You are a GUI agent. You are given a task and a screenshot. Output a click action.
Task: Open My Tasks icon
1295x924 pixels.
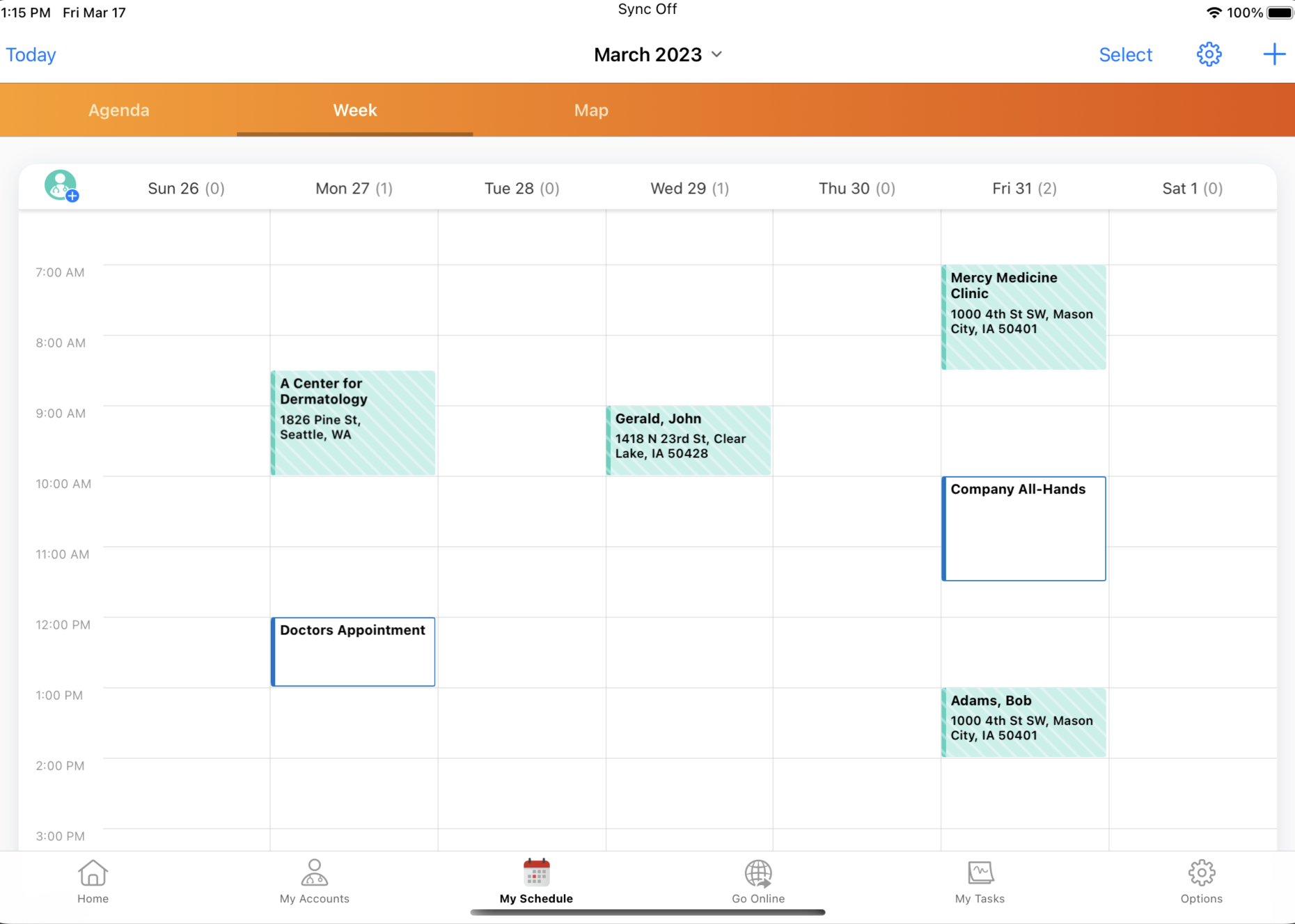(979, 872)
